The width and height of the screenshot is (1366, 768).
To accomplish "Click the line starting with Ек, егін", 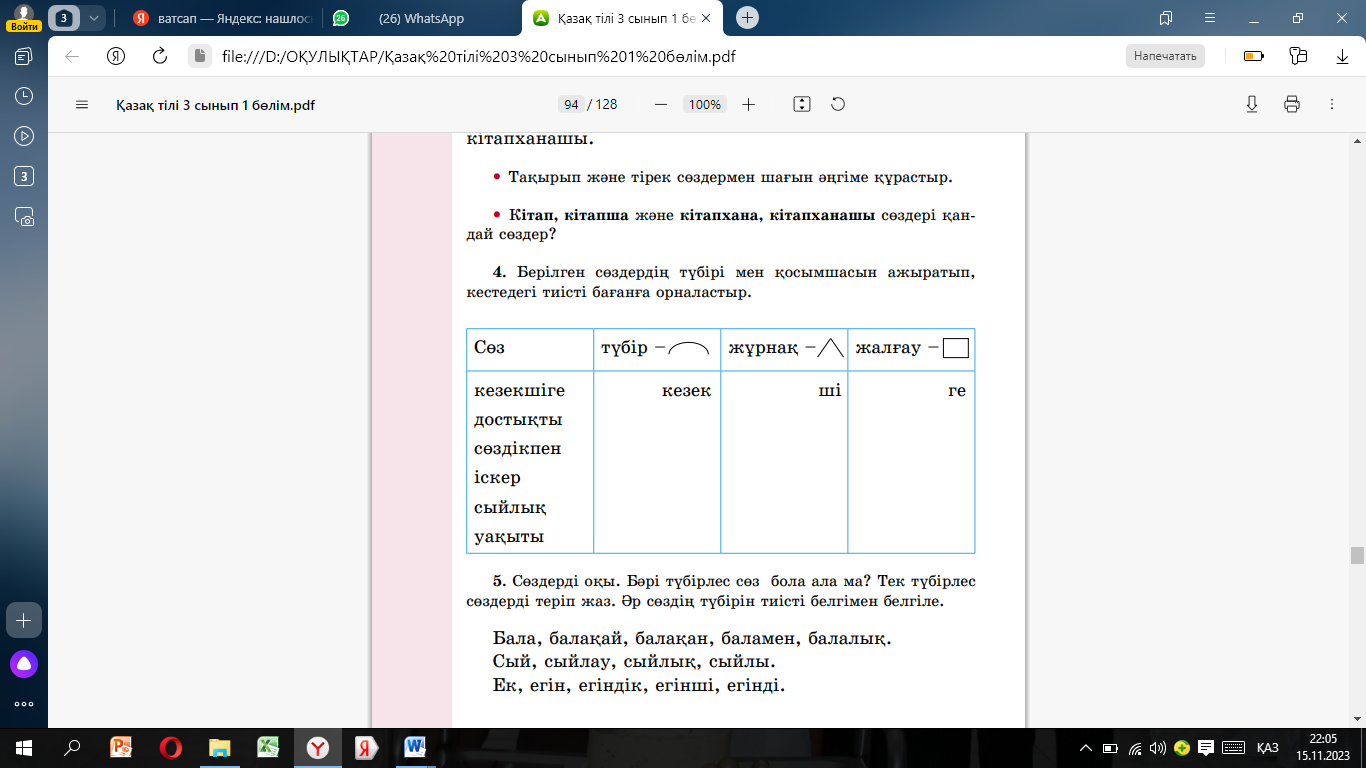I will pos(639,686).
